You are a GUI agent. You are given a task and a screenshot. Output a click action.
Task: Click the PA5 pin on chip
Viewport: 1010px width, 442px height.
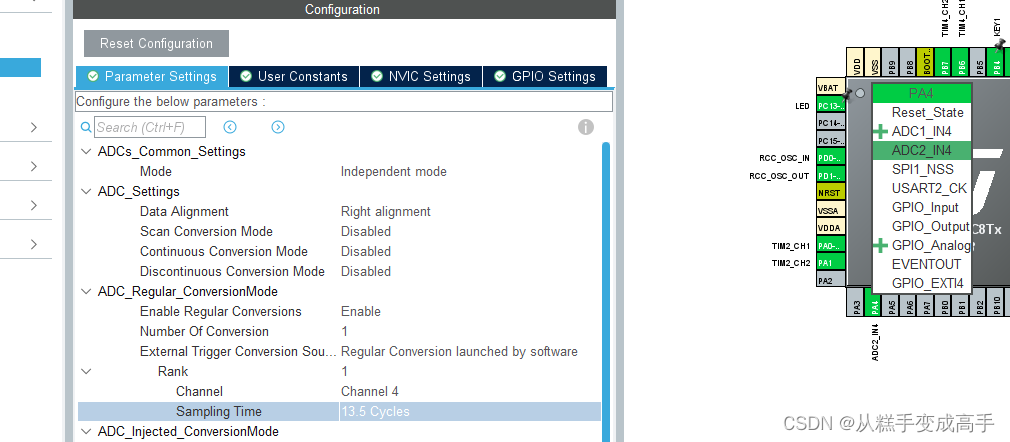(x=891, y=302)
